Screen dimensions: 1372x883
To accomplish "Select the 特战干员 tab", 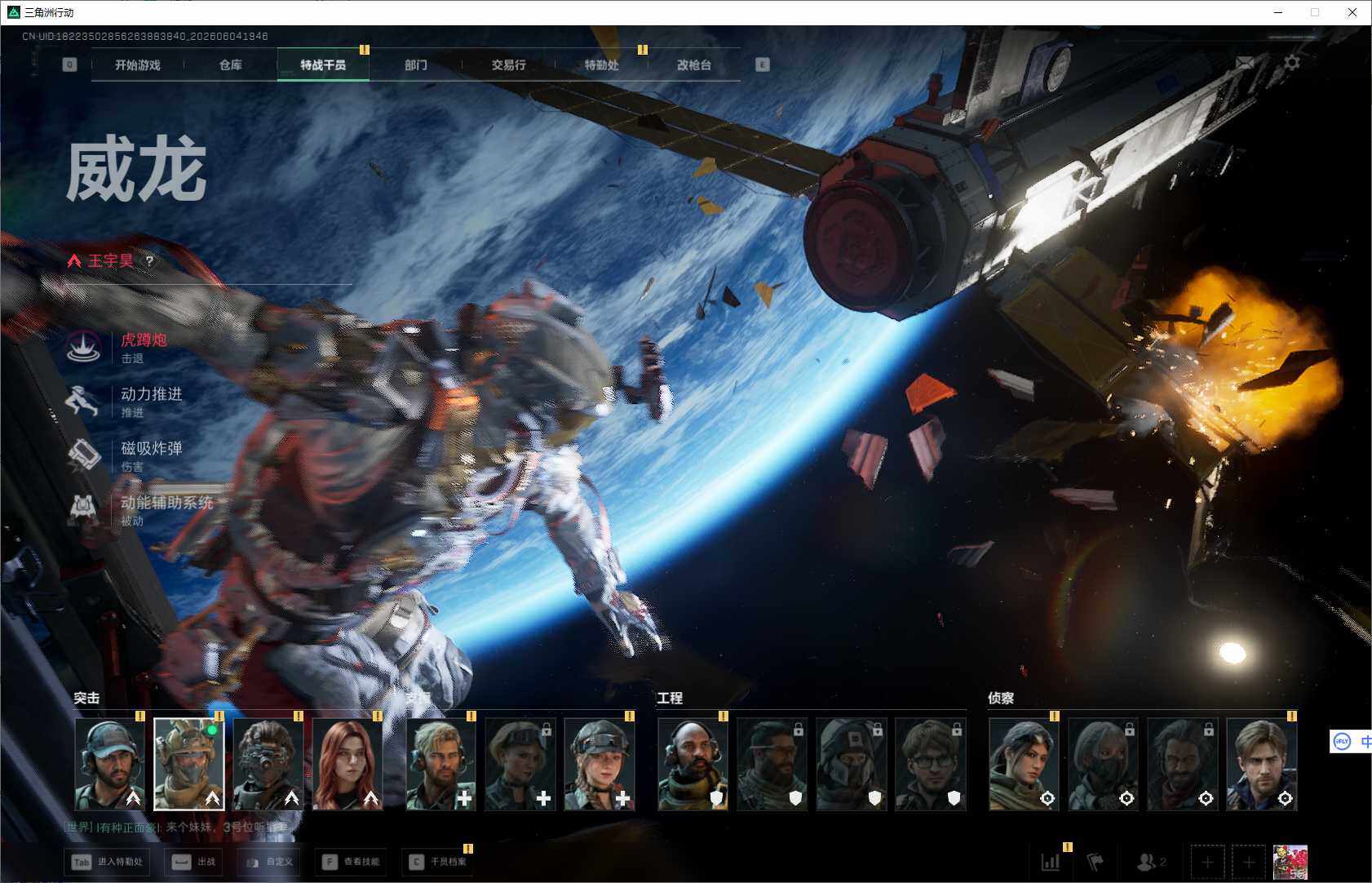I will (x=323, y=64).
